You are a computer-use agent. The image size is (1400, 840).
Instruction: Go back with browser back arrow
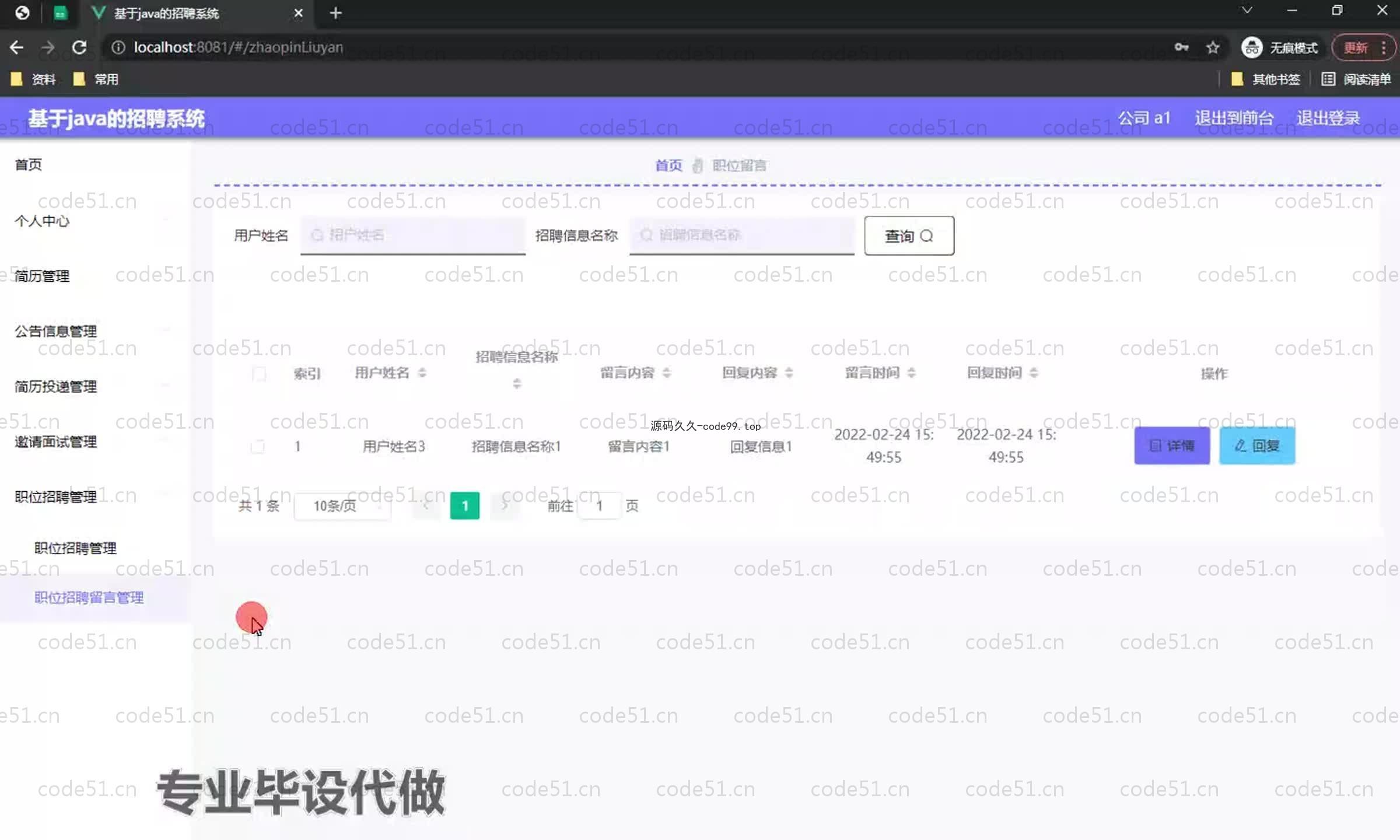[x=16, y=47]
